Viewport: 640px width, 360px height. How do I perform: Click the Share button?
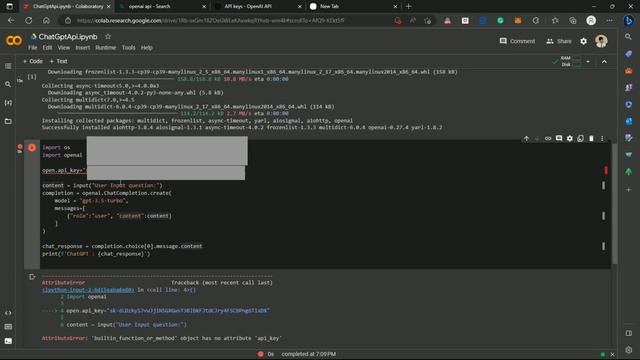[559, 41]
